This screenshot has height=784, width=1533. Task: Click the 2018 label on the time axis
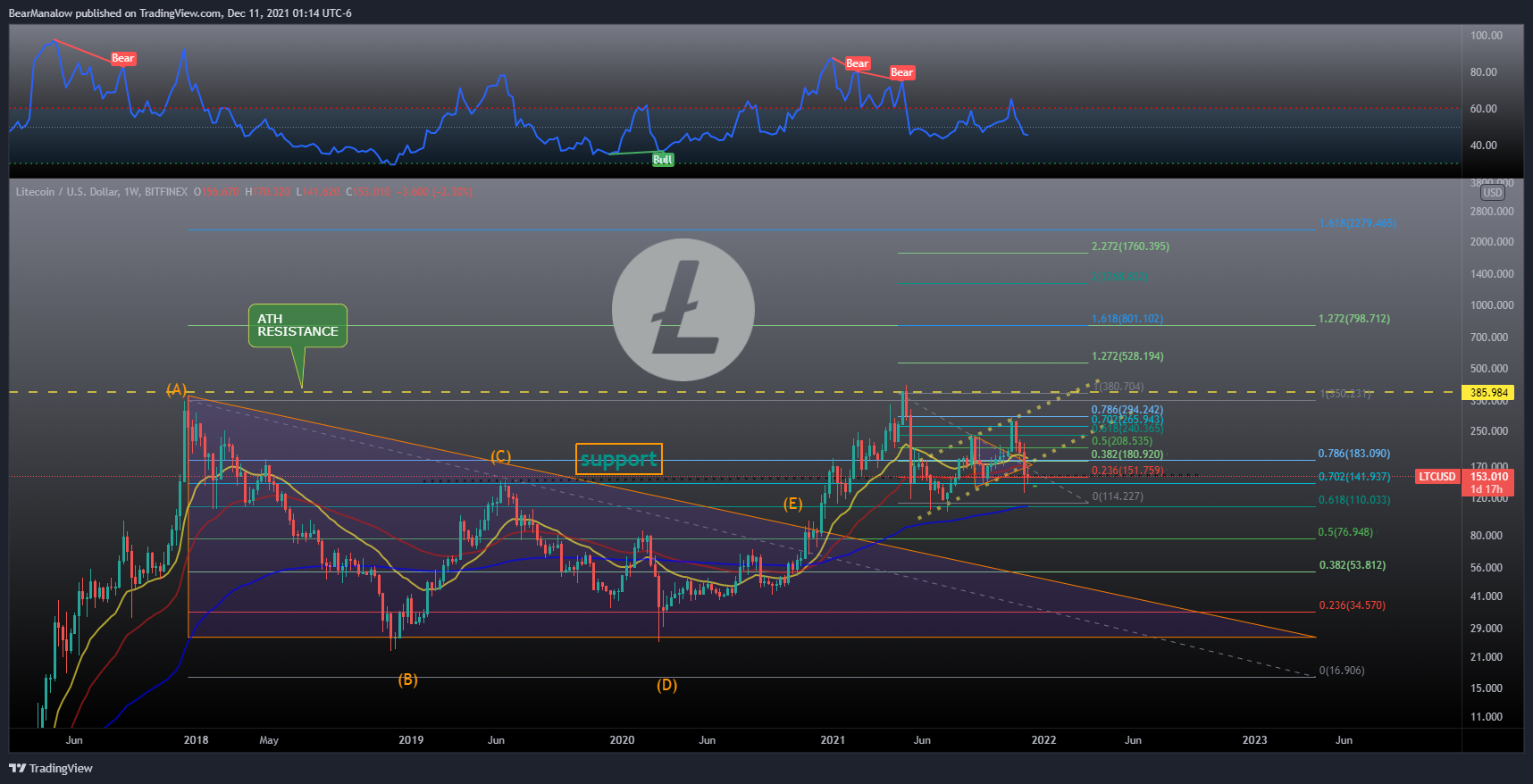[x=196, y=740]
